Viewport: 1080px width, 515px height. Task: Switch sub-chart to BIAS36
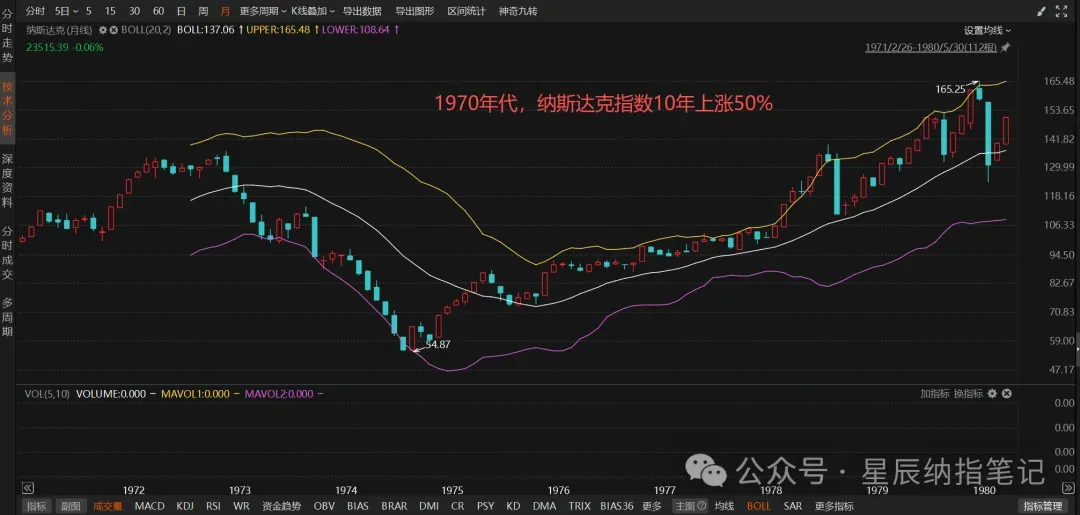coord(616,506)
